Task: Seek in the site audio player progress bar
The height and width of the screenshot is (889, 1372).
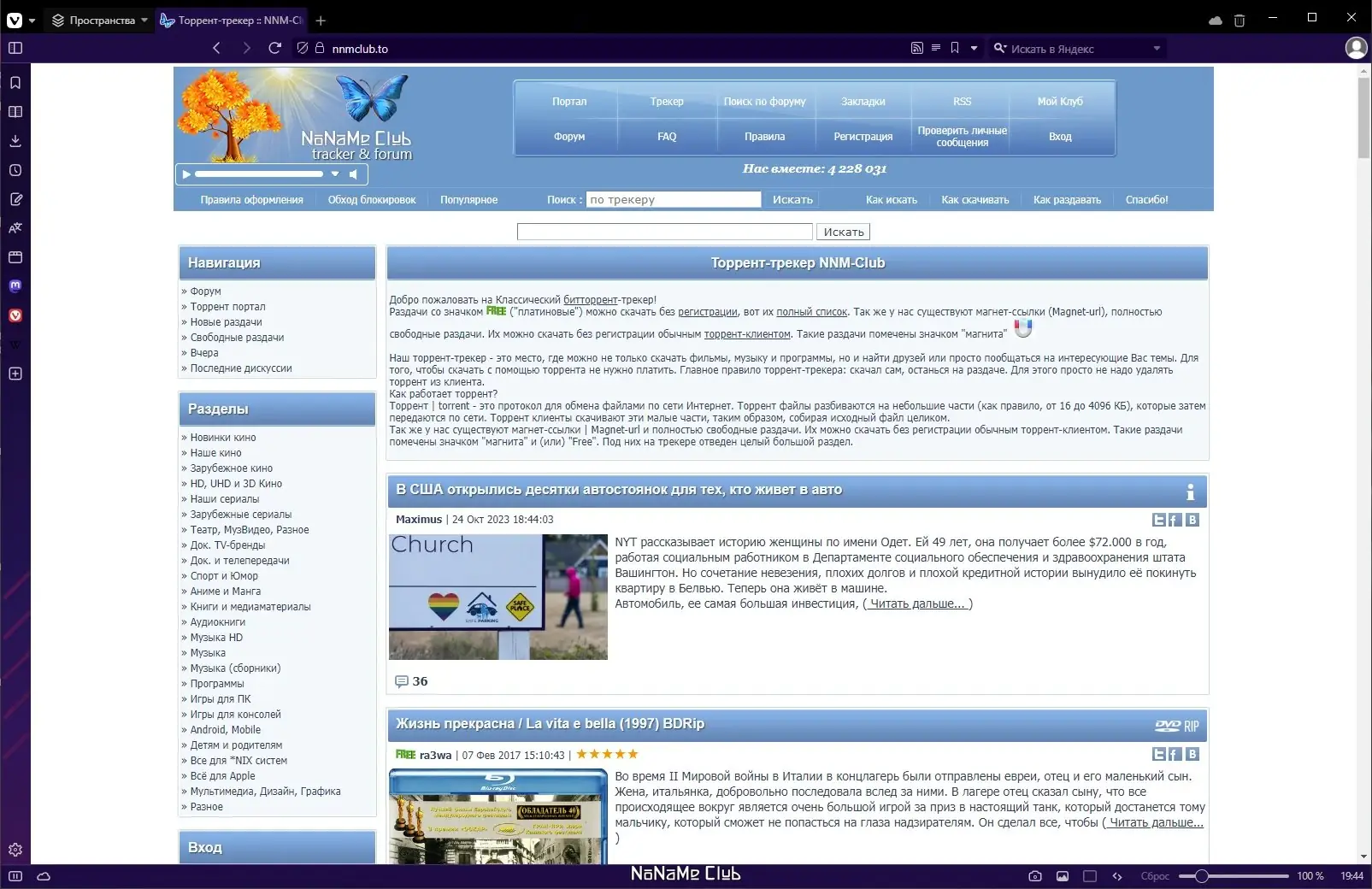Action: point(259,174)
